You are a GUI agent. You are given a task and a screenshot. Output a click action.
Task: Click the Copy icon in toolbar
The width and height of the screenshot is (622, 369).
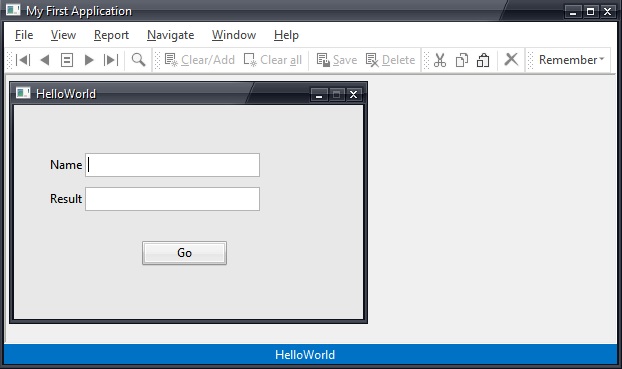[462, 60]
